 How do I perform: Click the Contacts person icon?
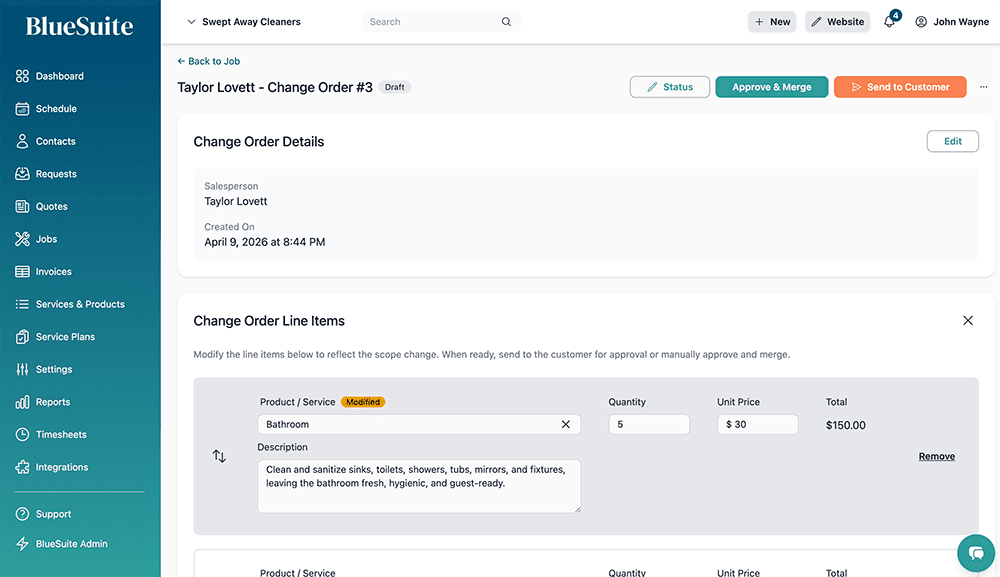click(22, 141)
